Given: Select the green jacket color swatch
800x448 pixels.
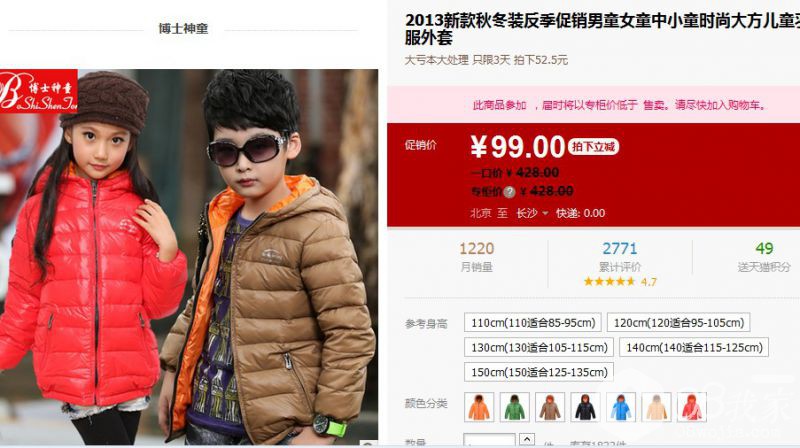Looking at the screenshot, I should click(x=514, y=407).
